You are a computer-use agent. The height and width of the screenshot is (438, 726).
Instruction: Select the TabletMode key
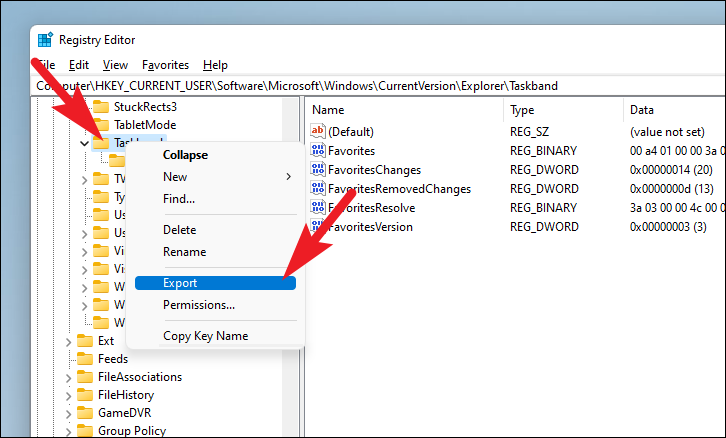[x=145, y=125]
